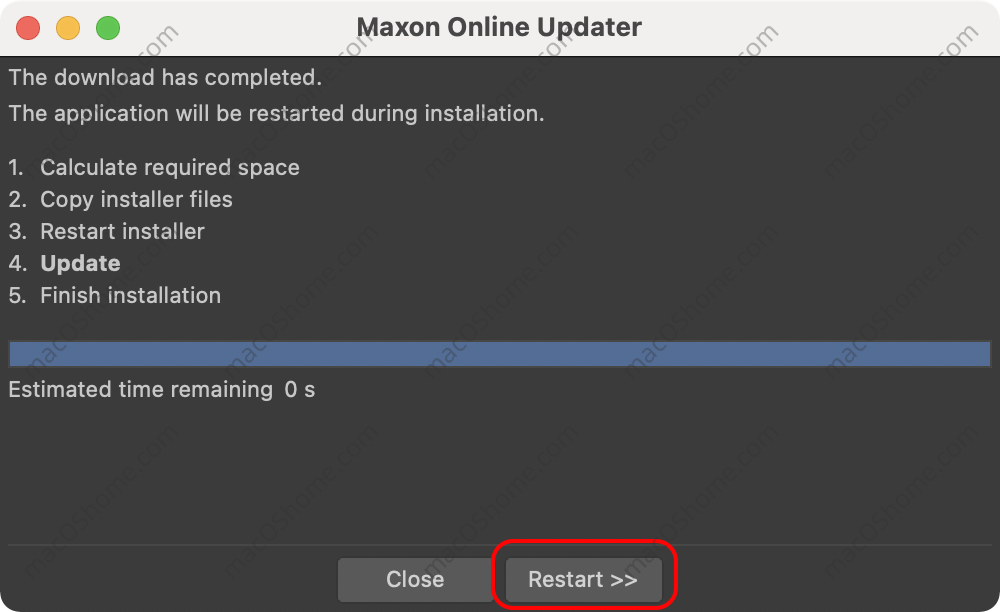
Task: Click step number 1 in the list
Action: (16, 167)
